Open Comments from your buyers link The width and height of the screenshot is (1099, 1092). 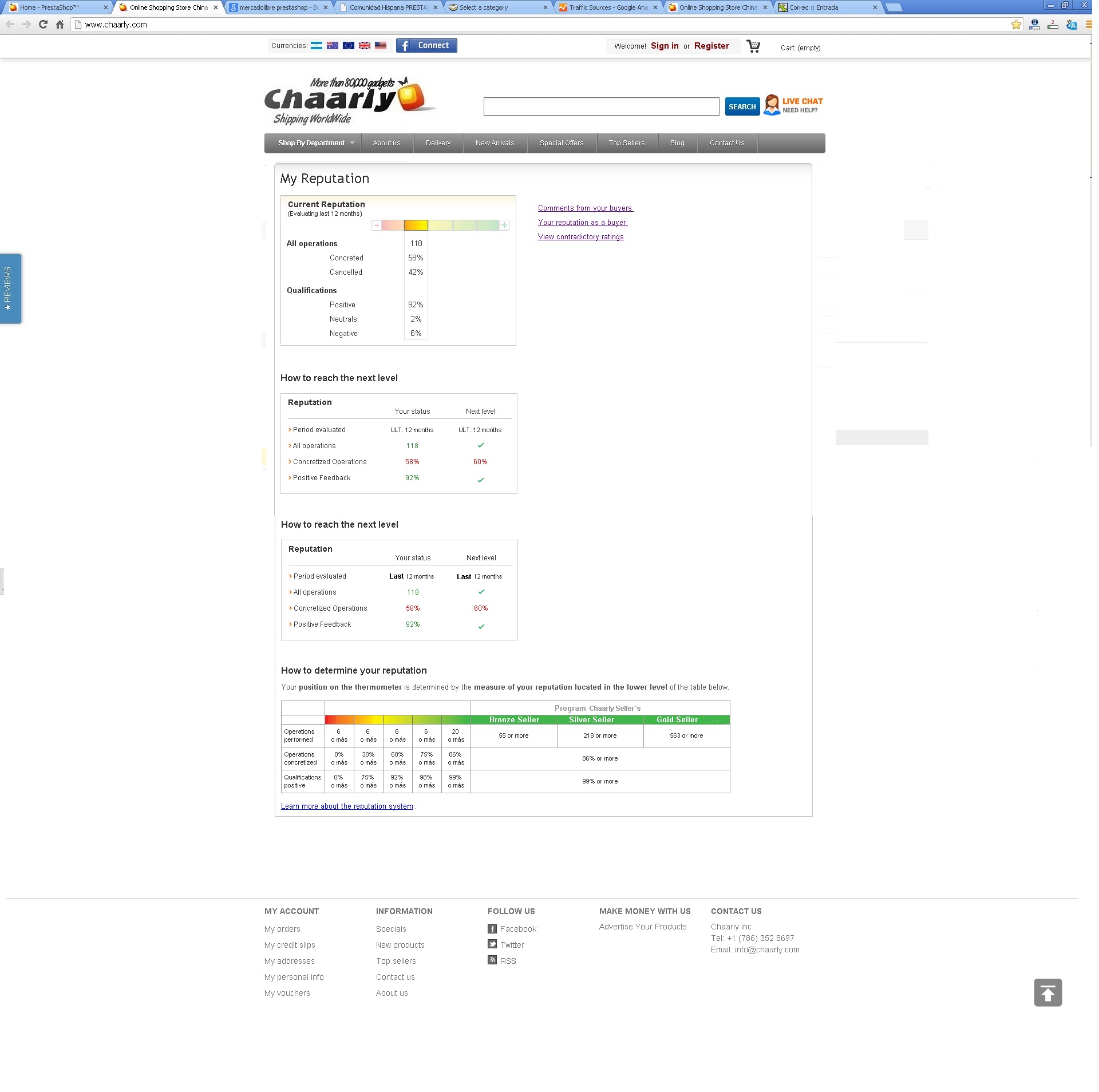[585, 208]
